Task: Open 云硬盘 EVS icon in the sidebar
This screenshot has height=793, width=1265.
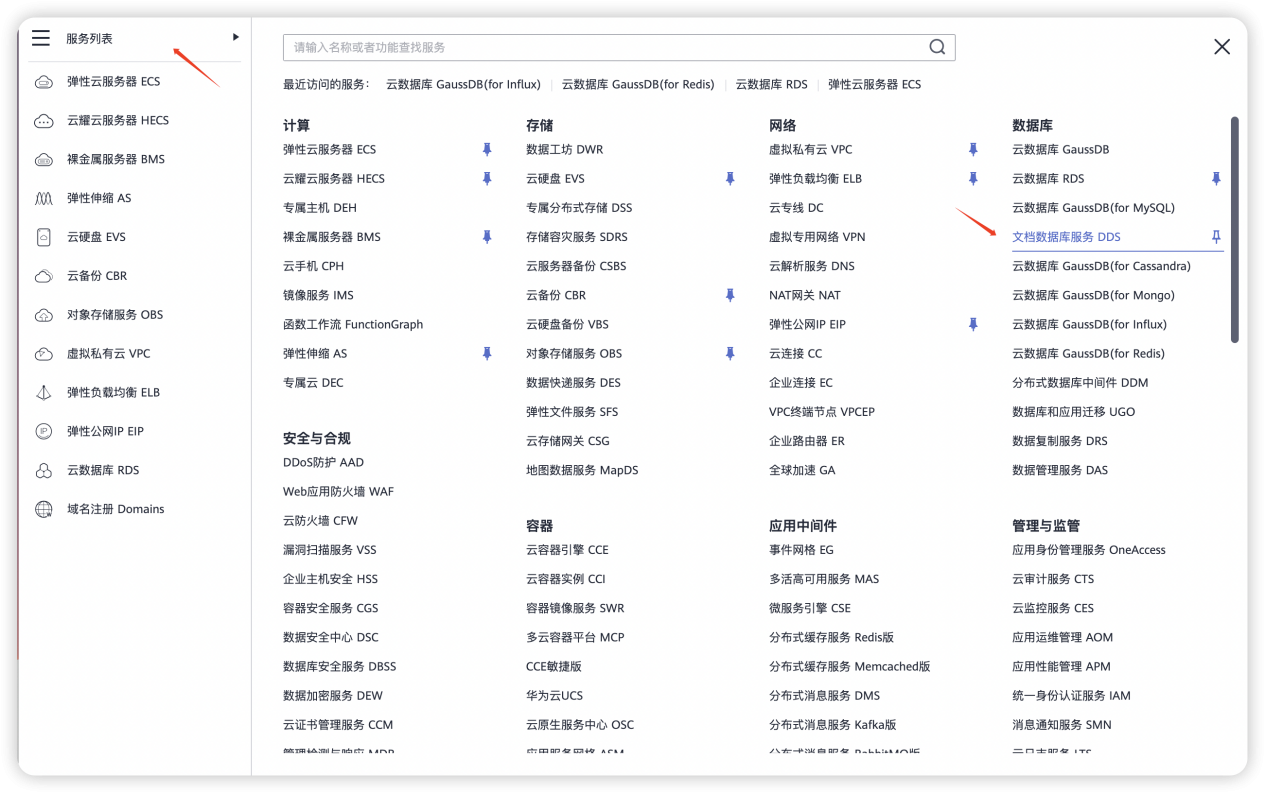Action: [x=44, y=238]
